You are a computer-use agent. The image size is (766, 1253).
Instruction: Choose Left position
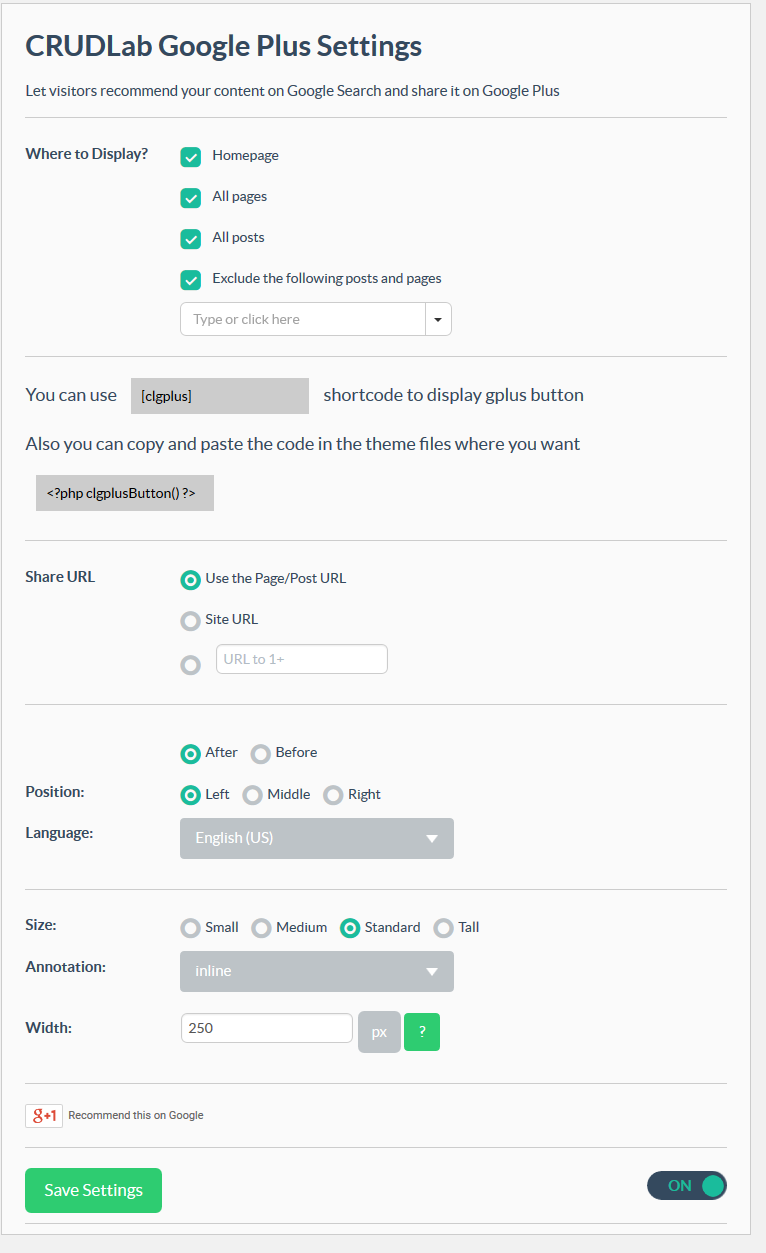pos(190,795)
